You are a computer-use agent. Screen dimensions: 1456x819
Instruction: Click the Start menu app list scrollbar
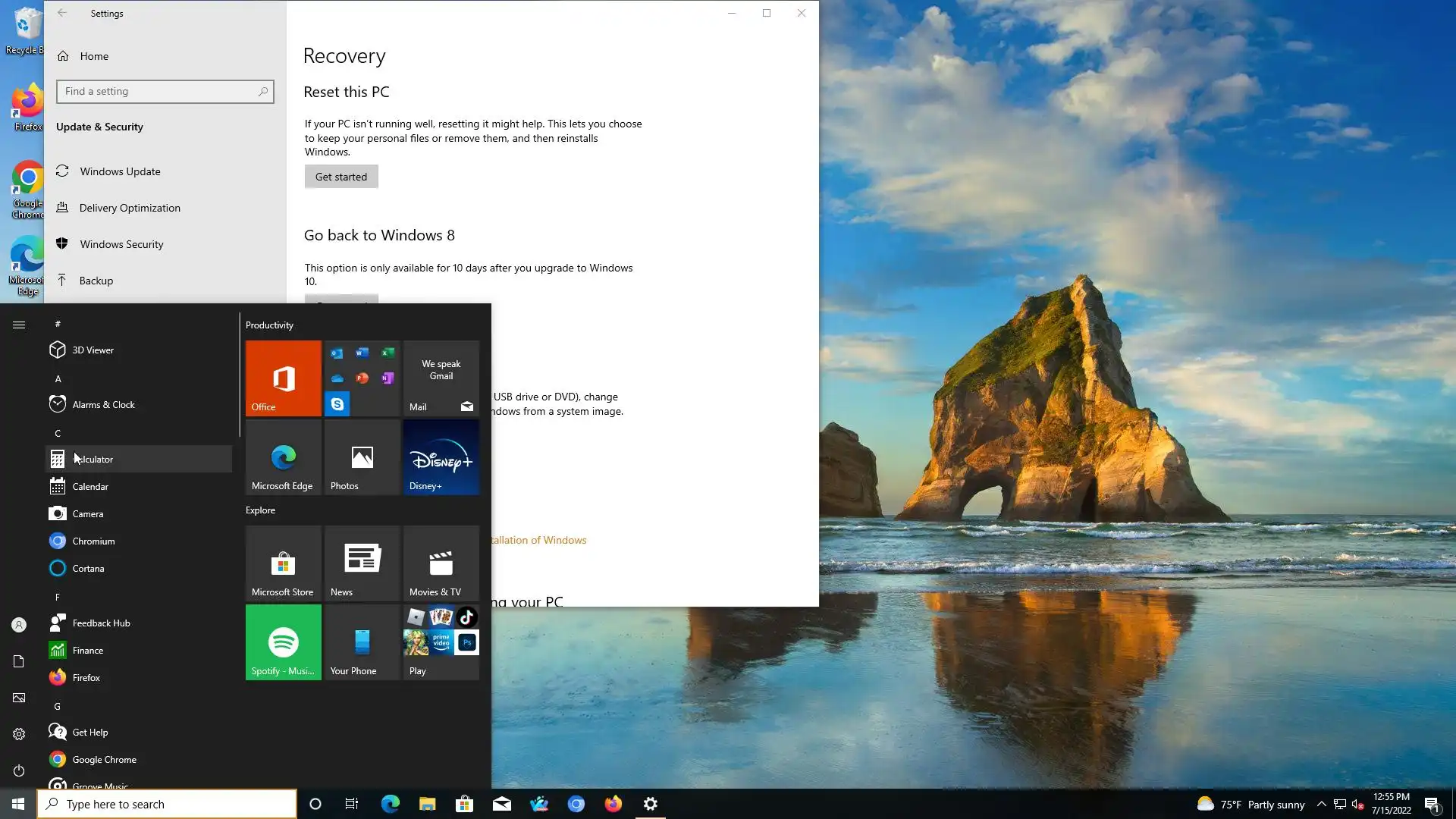pyautogui.click(x=240, y=375)
